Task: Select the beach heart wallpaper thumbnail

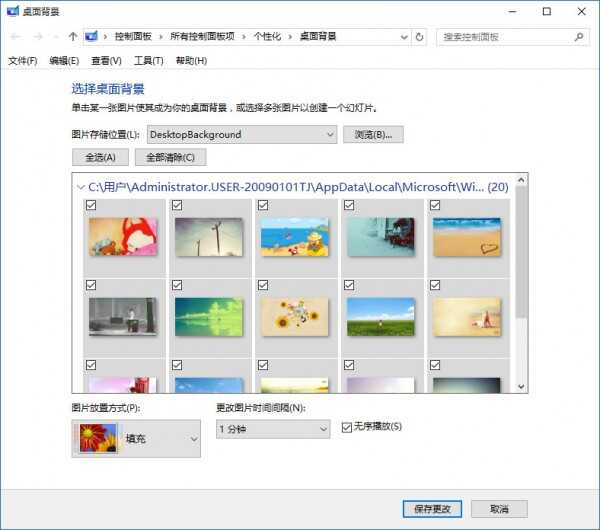Action: point(466,237)
